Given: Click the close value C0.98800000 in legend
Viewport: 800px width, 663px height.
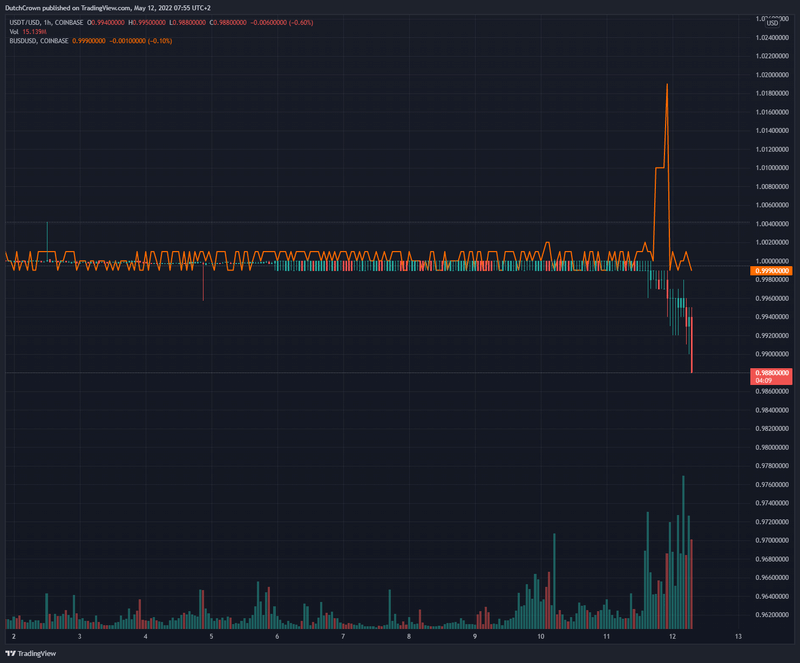Looking at the screenshot, I should point(228,22).
